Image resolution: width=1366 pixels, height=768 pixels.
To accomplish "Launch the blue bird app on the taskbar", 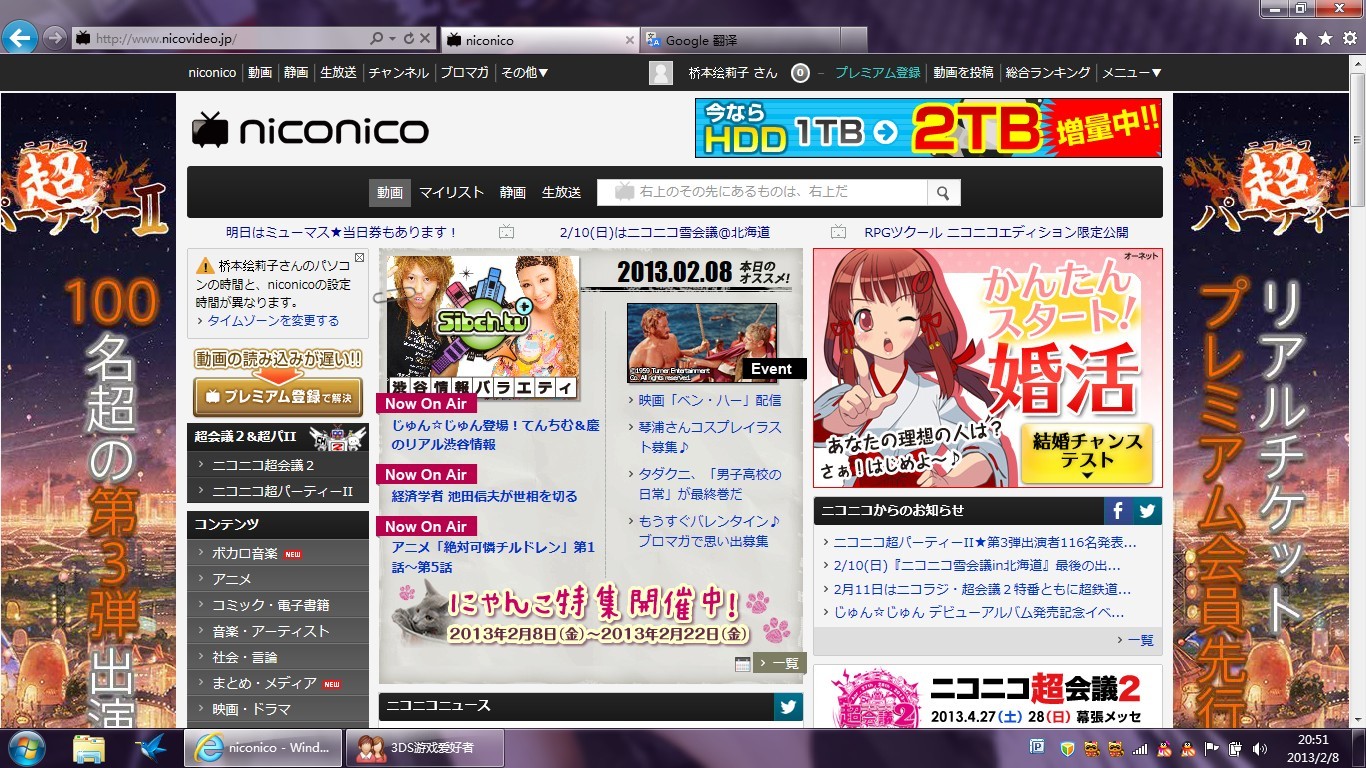I will (x=151, y=748).
